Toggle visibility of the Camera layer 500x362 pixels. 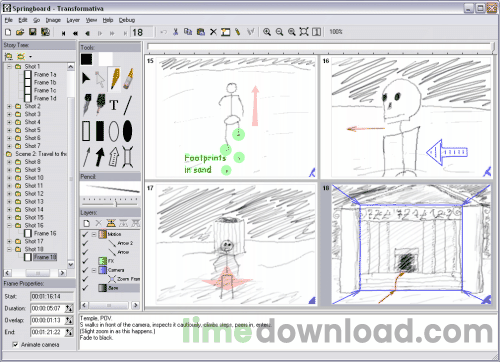(x=85, y=270)
